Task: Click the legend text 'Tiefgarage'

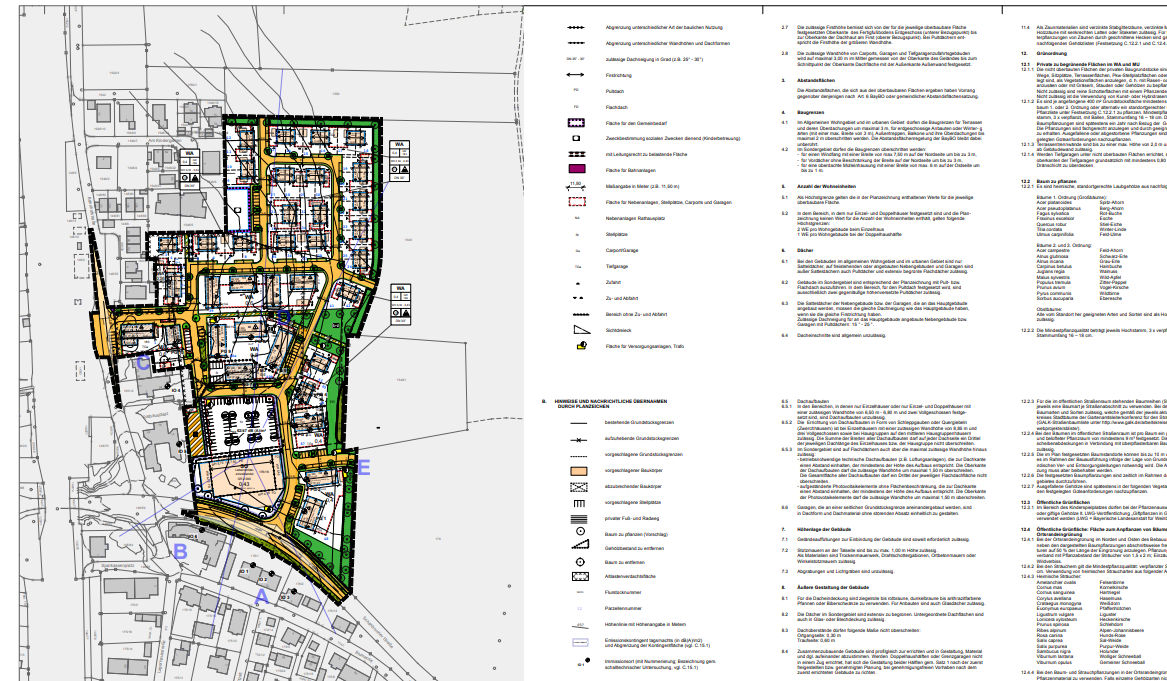Action: click(x=617, y=266)
